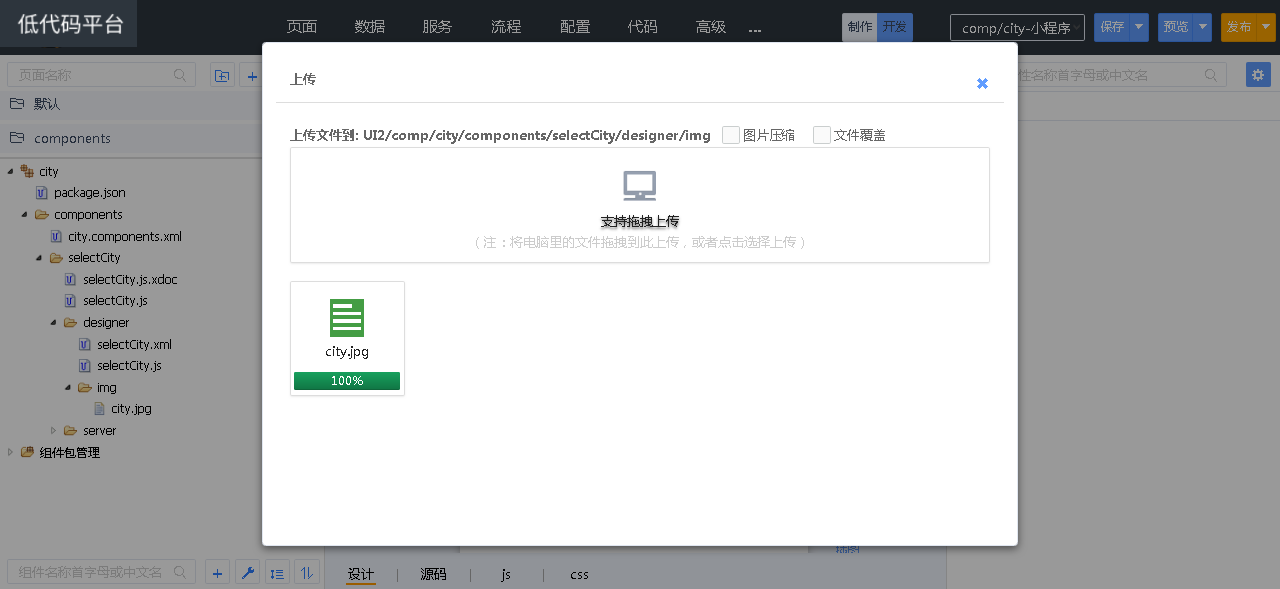Viewport: 1280px width, 589px height.
Task: Click the 100% upload progress bar
Action: tap(347, 381)
